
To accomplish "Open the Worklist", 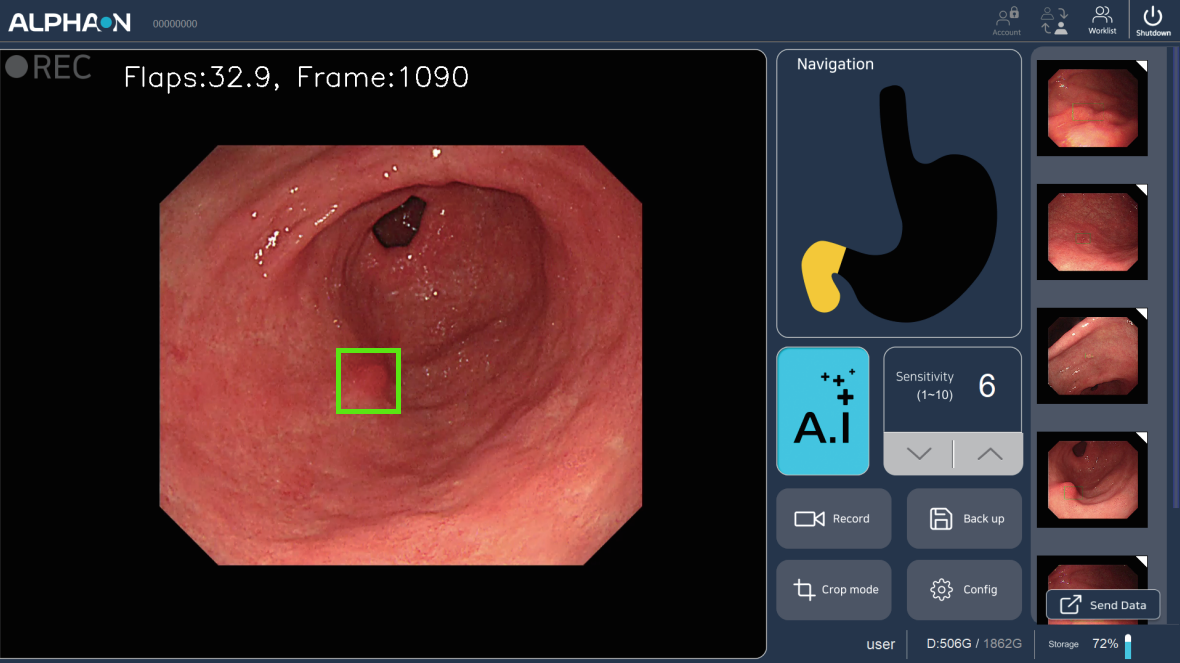I will 1102,21.
